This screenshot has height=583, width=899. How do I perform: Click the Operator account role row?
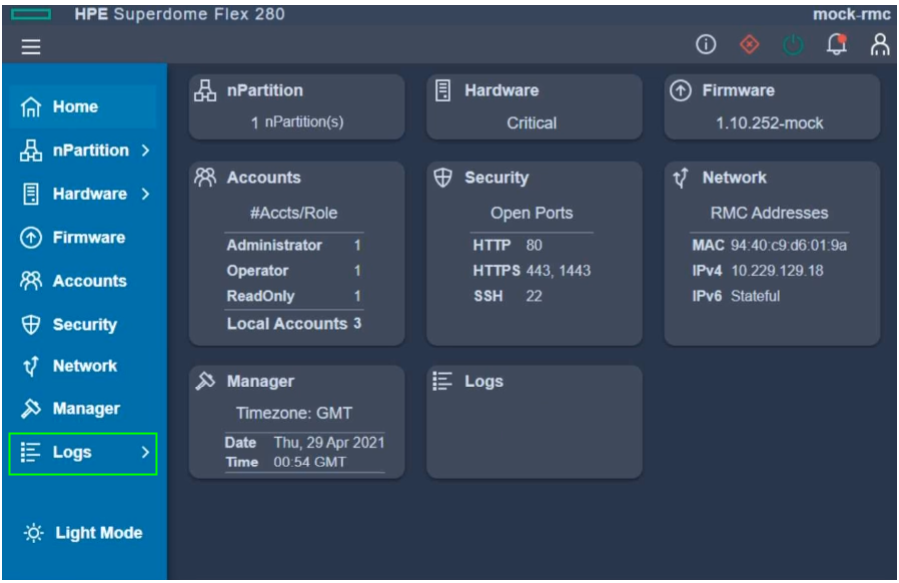[x=294, y=271]
